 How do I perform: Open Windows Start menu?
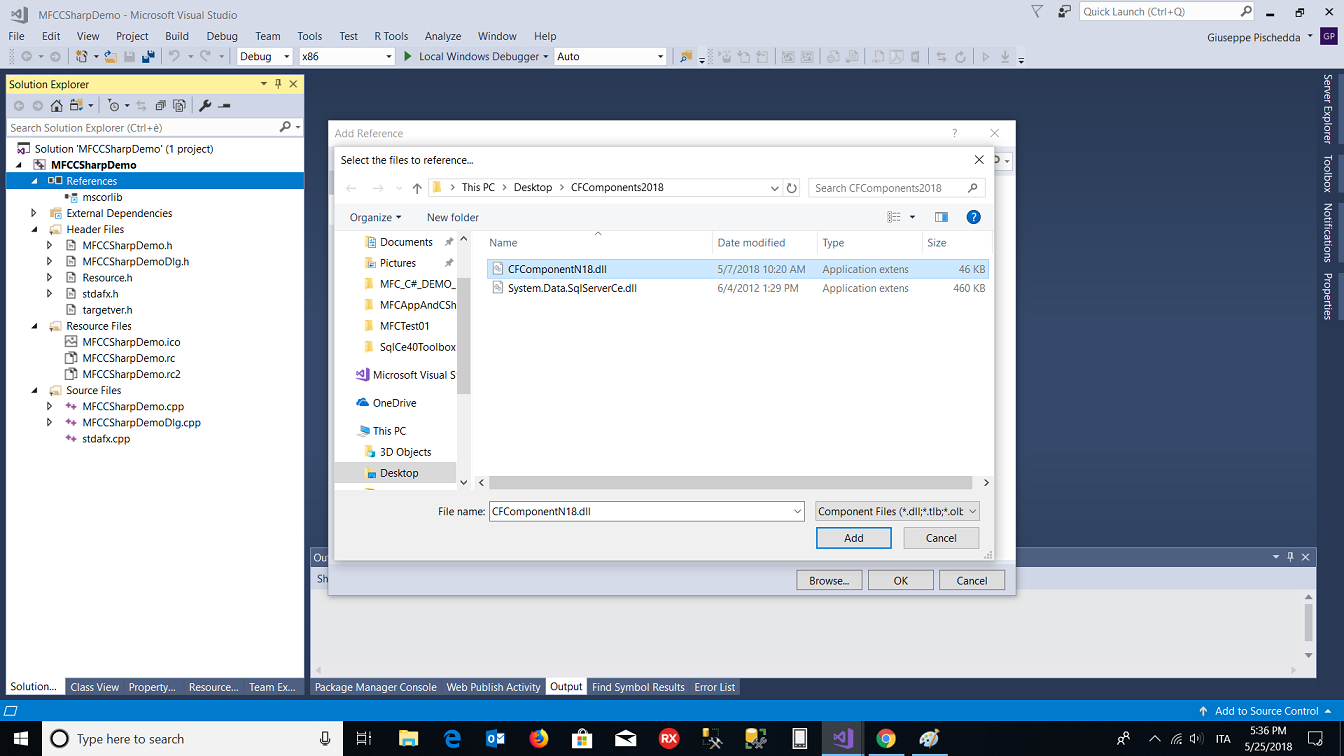coord(20,739)
